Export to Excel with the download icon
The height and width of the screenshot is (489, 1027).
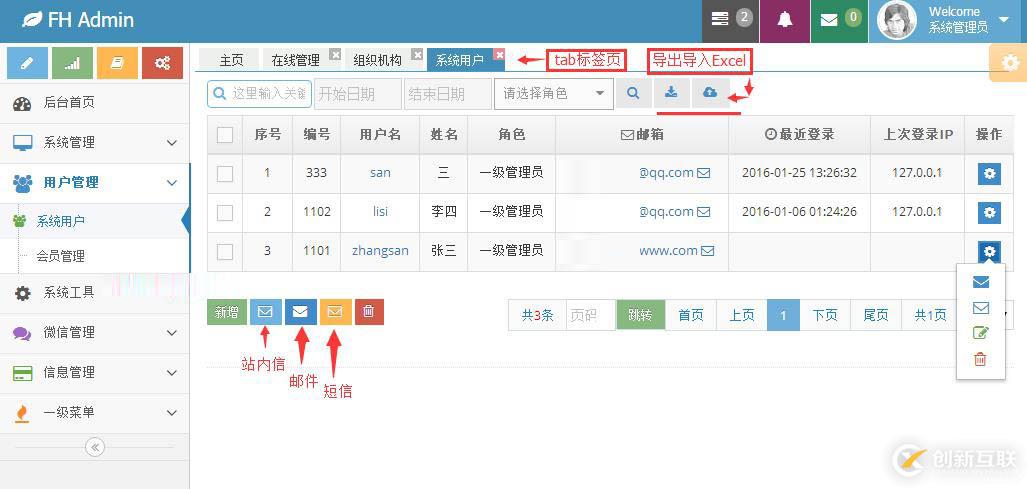(x=671, y=94)
